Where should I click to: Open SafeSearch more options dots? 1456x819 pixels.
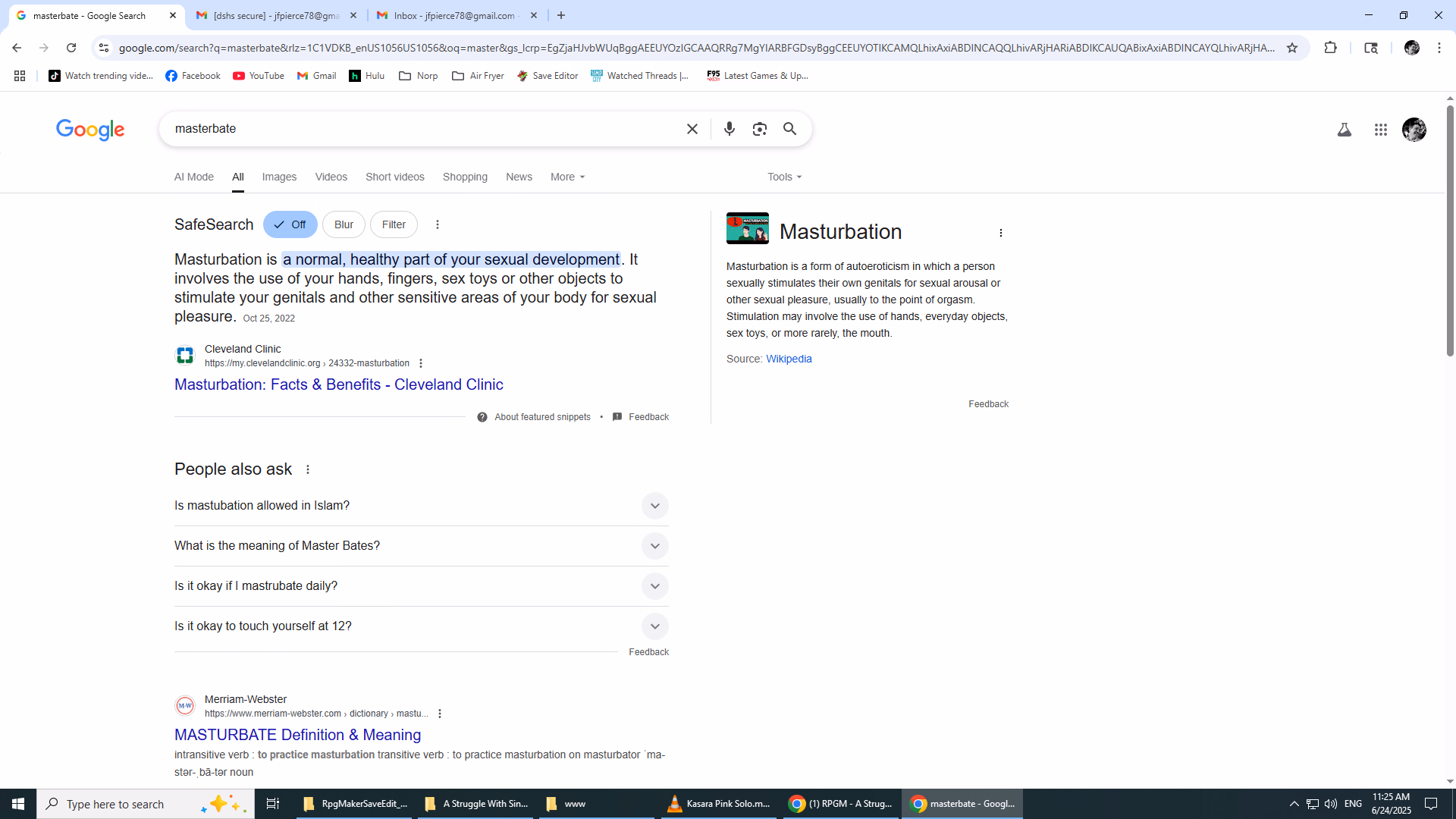pyautogui.click(x=437, y=224)
